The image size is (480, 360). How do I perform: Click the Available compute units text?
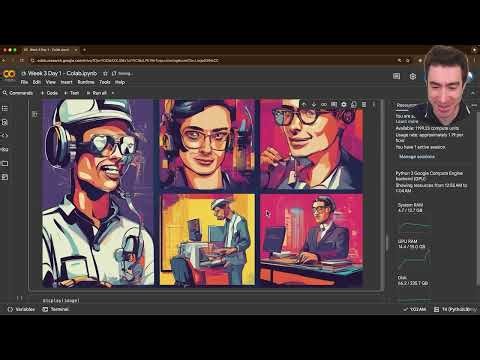click(427, 128)
